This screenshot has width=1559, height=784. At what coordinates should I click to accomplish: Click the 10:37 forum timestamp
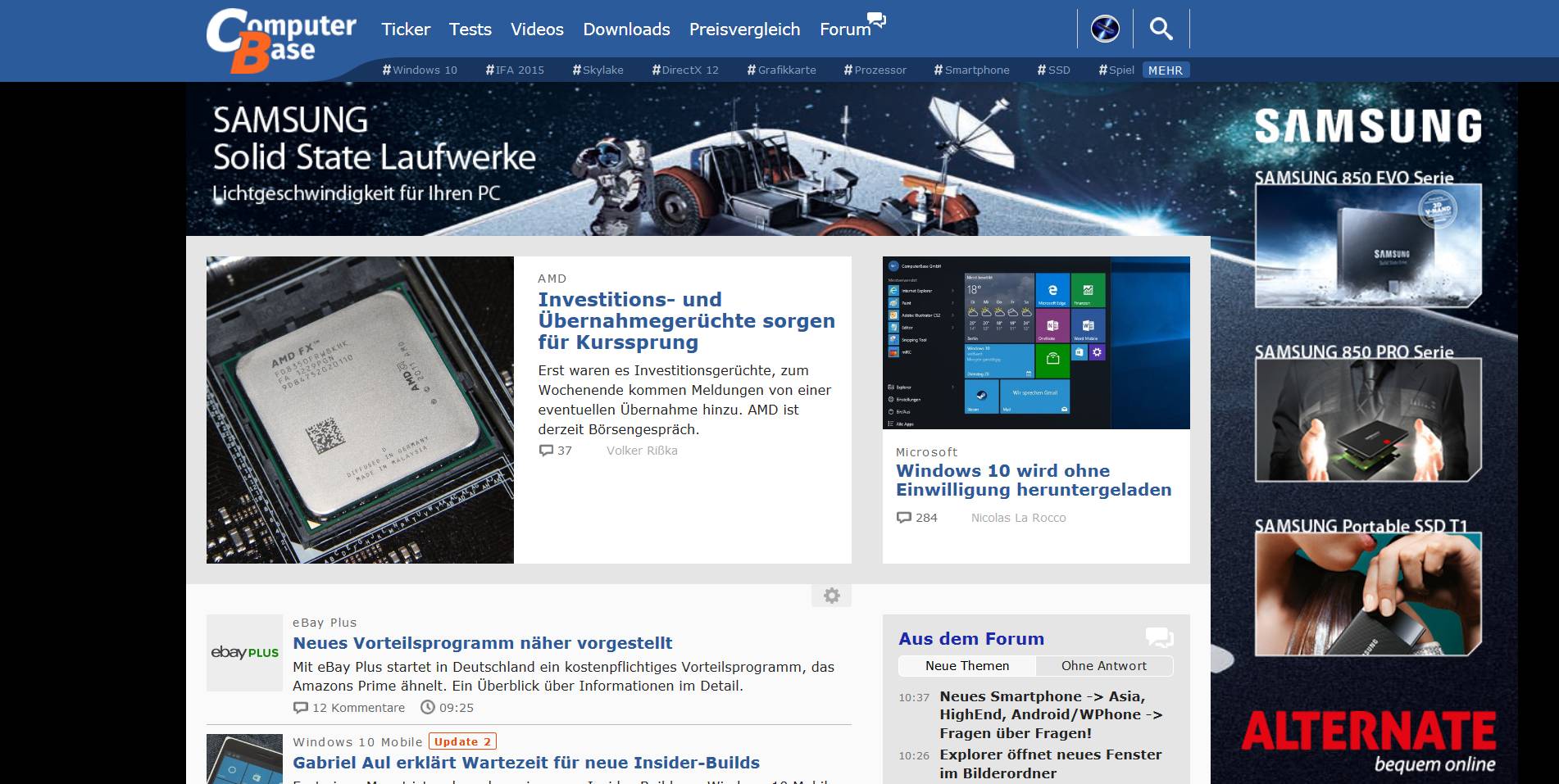point(914,698)
